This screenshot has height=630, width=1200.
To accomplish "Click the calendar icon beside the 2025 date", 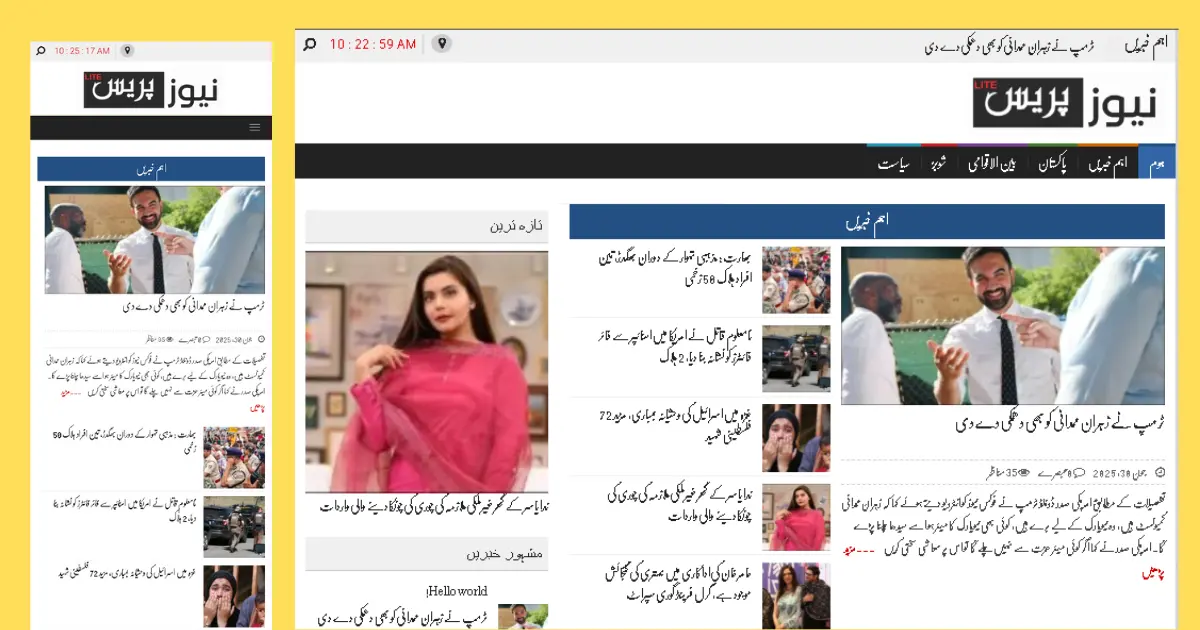I will pyautogui.click(x=1159, y=472).
